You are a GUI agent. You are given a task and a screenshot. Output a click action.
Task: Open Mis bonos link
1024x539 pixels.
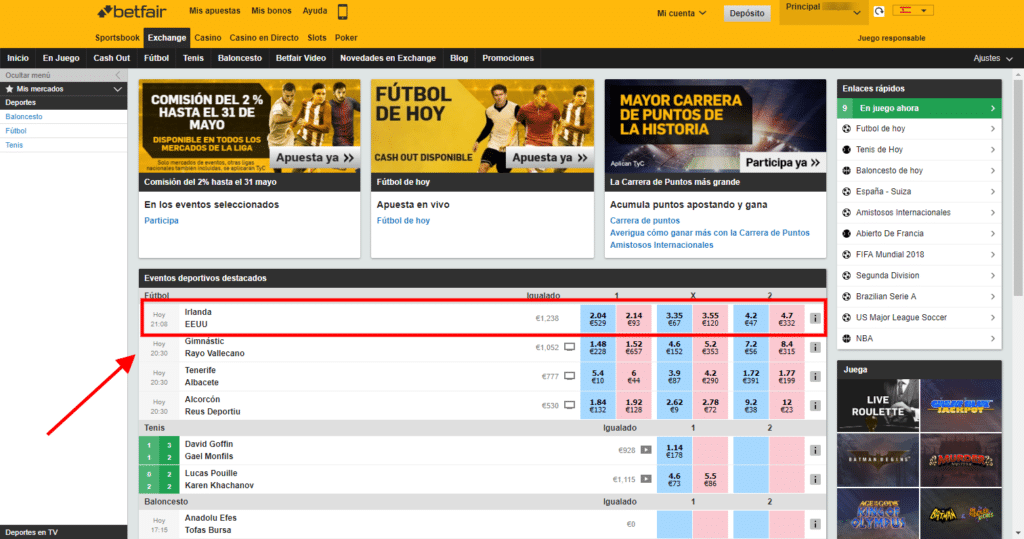point(271,11)
